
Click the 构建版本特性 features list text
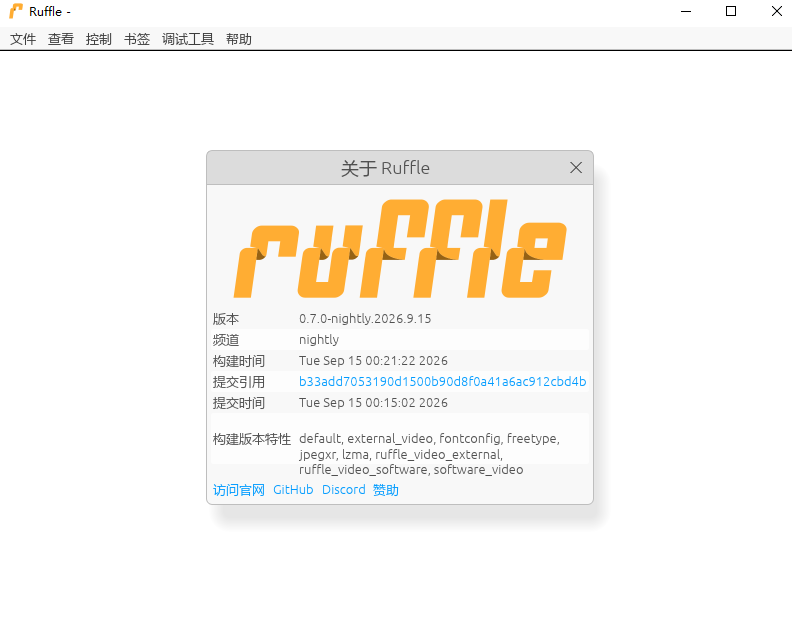[x=429, y=454]
